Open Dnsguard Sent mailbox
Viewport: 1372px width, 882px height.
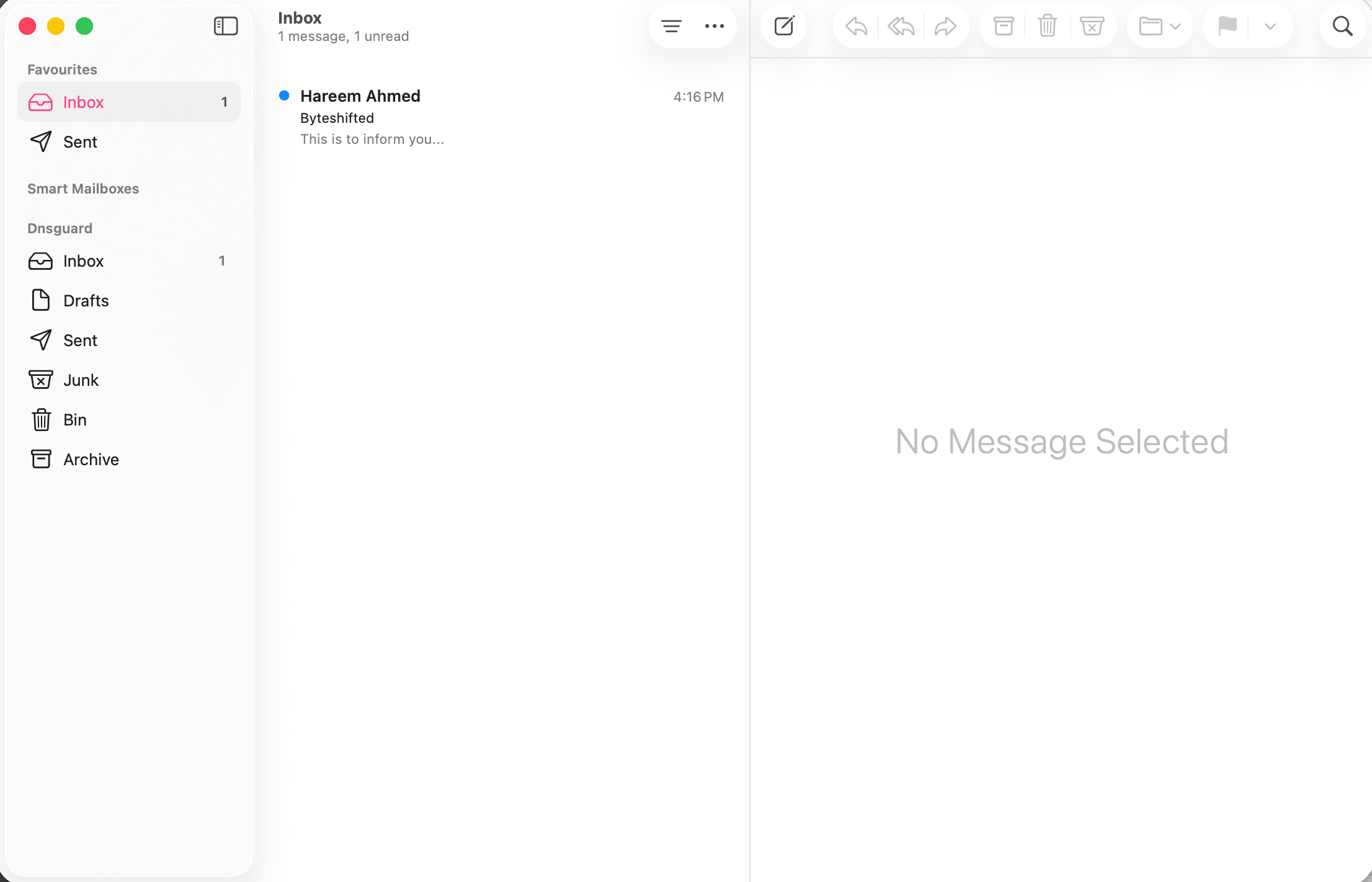pos(129,340)
